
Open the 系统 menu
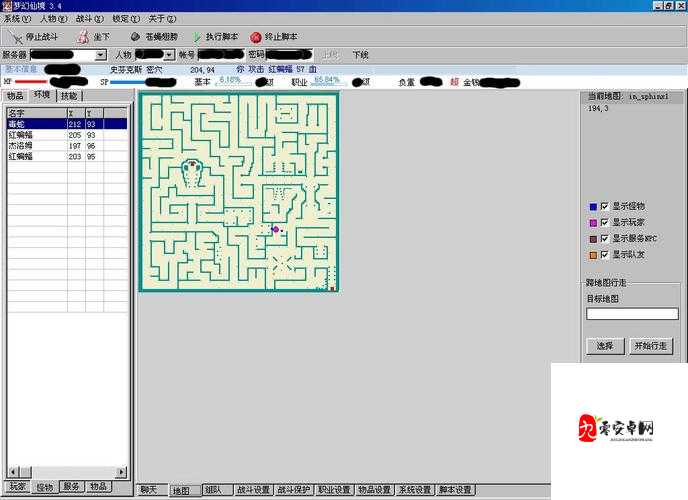click(14, 19)
